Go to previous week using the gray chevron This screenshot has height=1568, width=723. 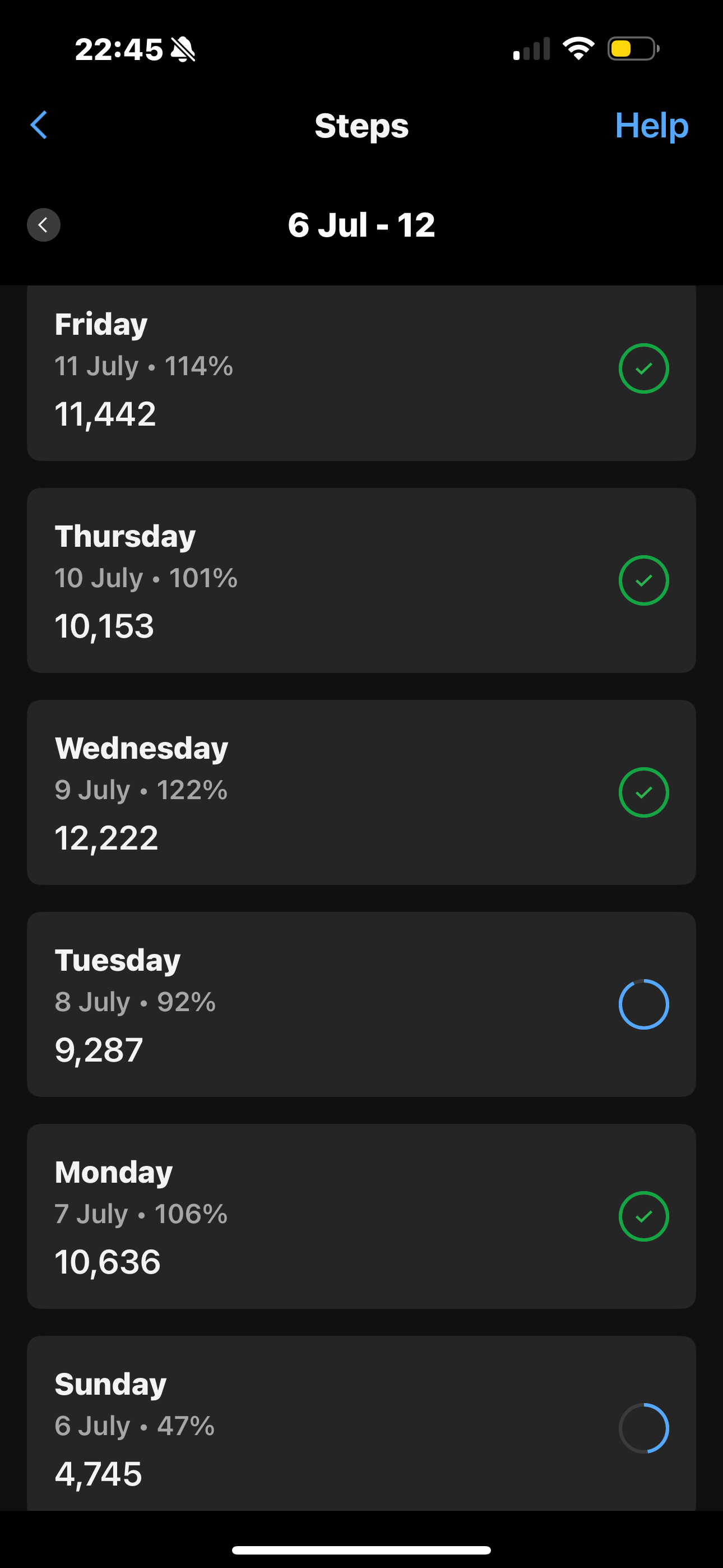tap(43, 225)
